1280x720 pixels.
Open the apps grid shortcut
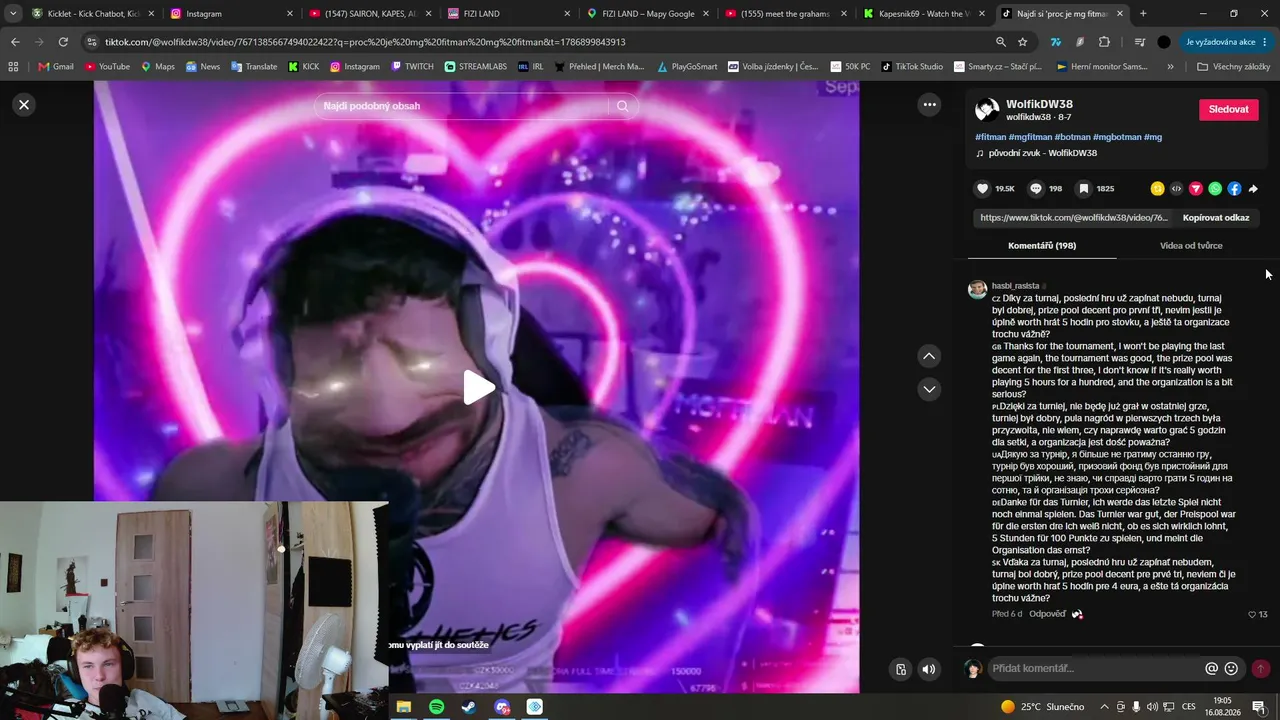[13, 67]
